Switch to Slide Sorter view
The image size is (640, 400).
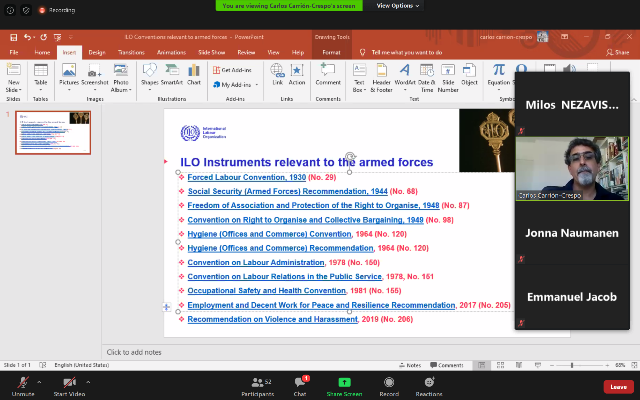coord(500,365)
